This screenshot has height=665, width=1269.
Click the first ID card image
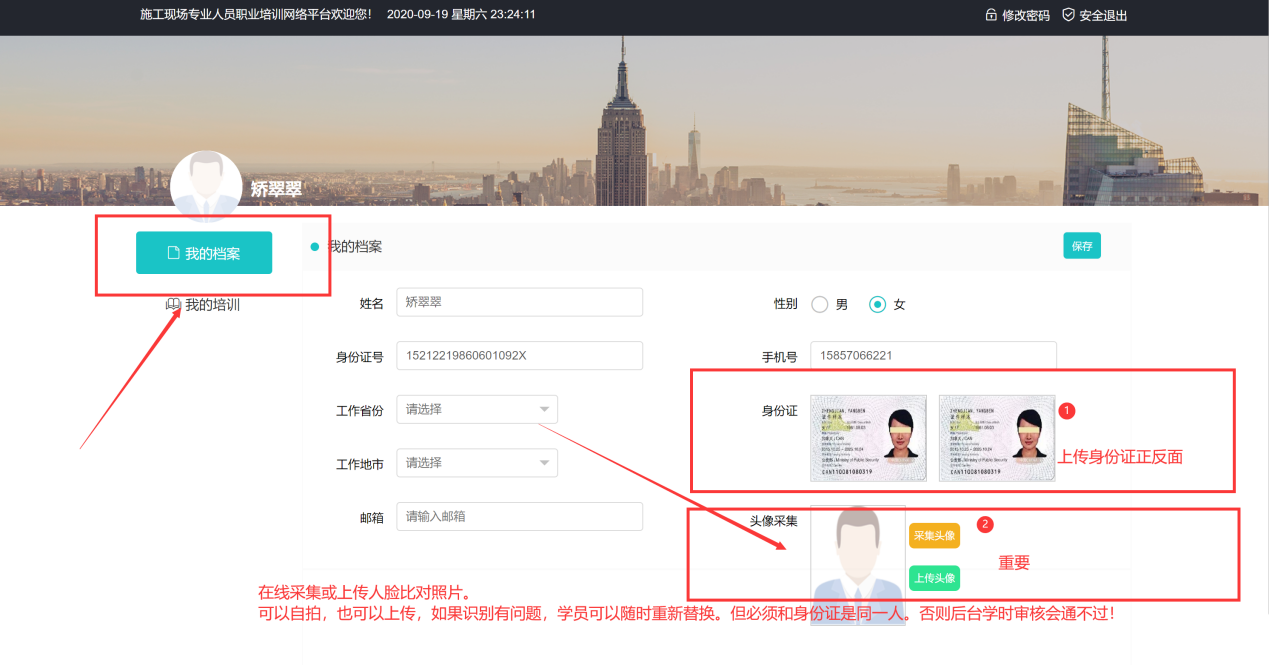(x=868, y=438)
